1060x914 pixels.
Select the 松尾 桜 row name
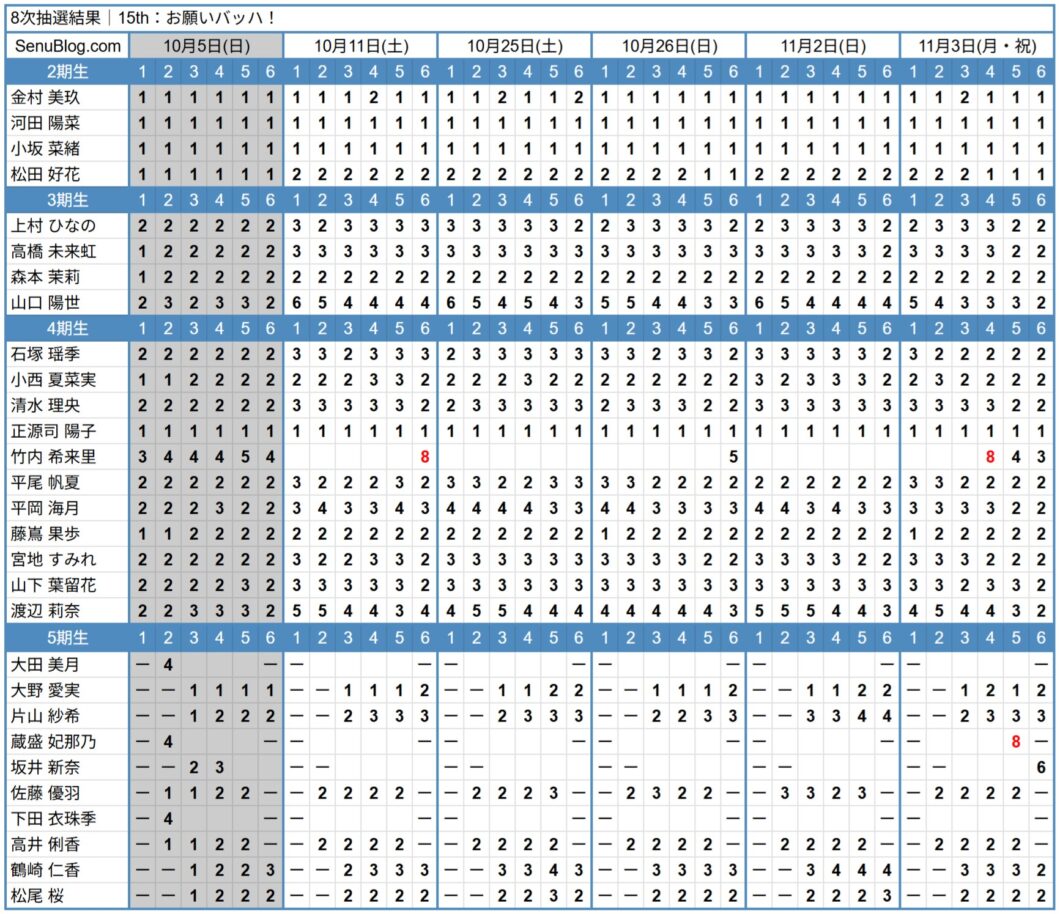click(39, 895)
